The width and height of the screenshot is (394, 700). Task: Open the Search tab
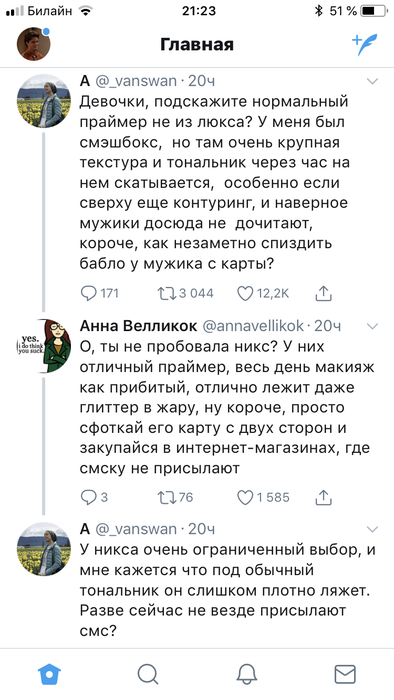point(148,674)
